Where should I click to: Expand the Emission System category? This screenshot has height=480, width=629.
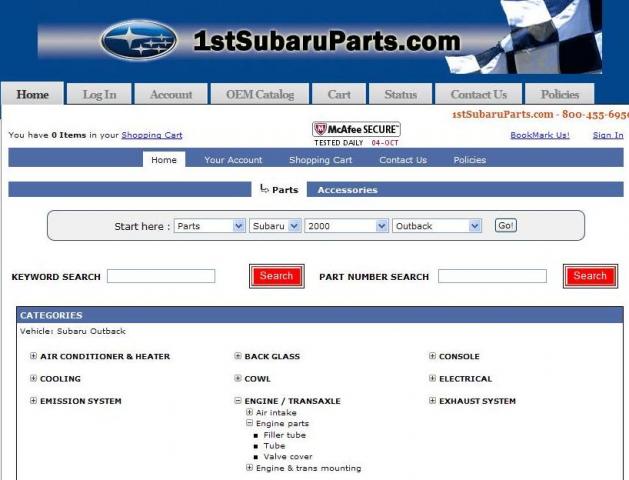tap(33, 400)
